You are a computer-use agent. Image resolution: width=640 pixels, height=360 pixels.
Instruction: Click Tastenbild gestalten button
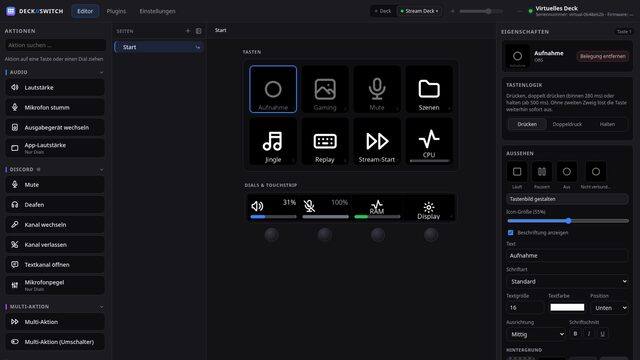[567, 199]
